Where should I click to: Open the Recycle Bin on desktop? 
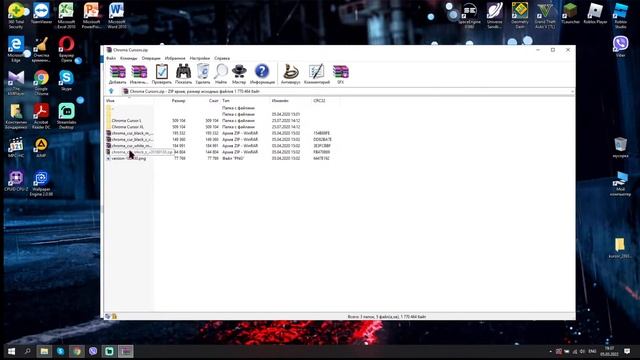click(620, 147)
